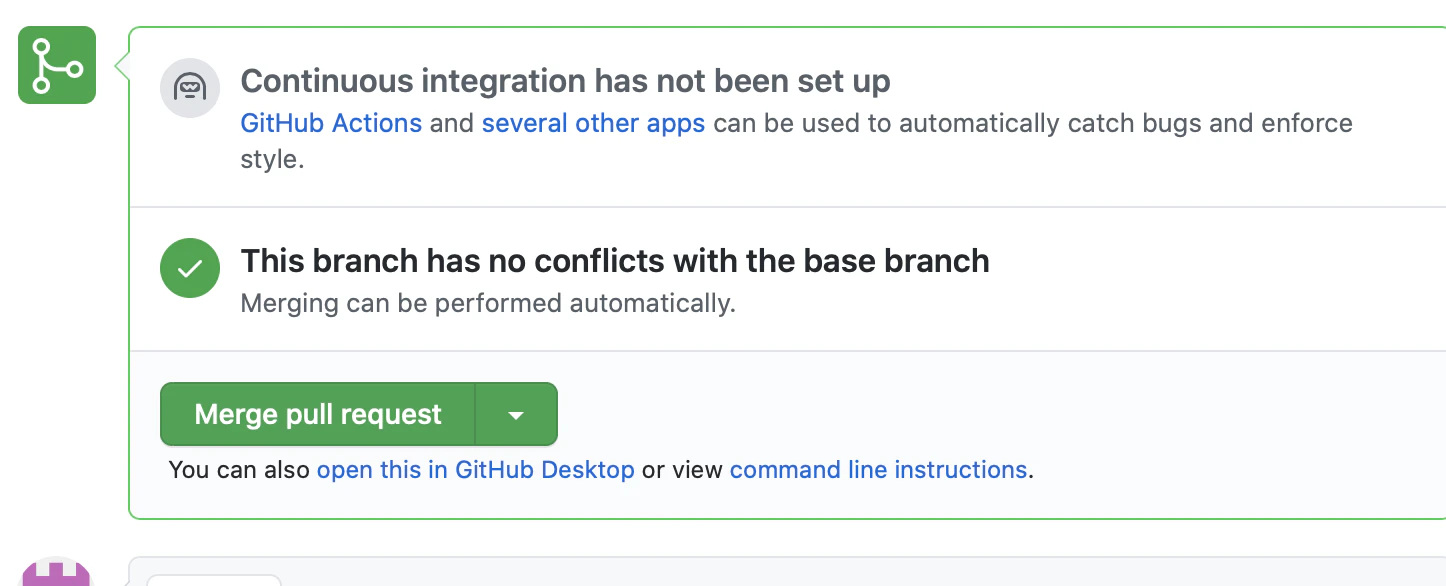The width and height of the screenshot is (1446, 586).
Task: Follow the several other apps link
Action: pyautogui.click(x=594, y=124)
